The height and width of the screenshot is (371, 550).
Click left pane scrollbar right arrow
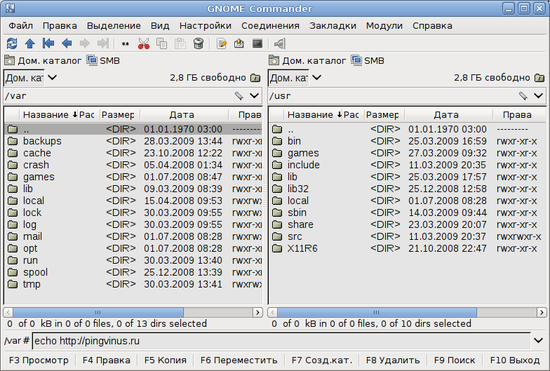coord(258,312)
